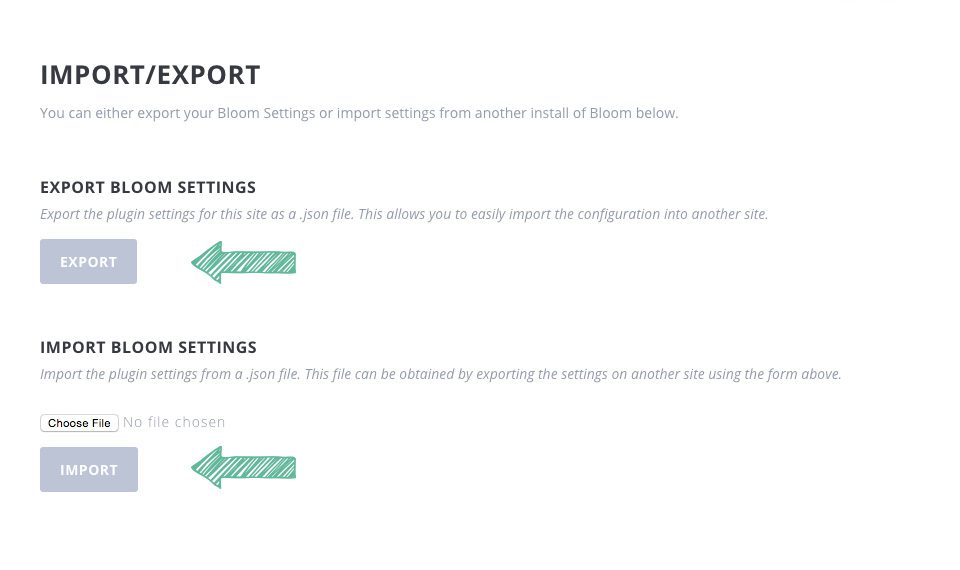Image resolution: width=960 pixels, height=570 pixels.
Task: Click the IMPORT BLOOM SETTINGS heading
Action: [x=148, y=347]
